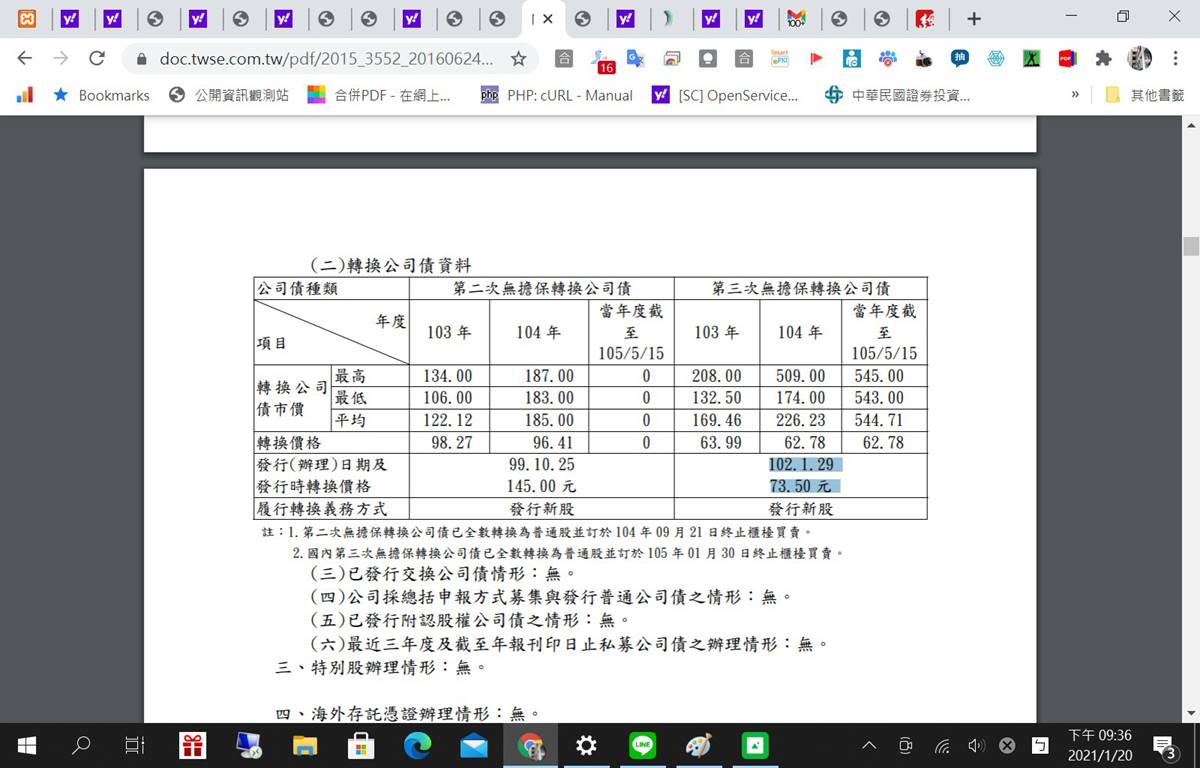
Task: Launch Microsoft Edge from the taskbar
Action: (x=417, y=745)
